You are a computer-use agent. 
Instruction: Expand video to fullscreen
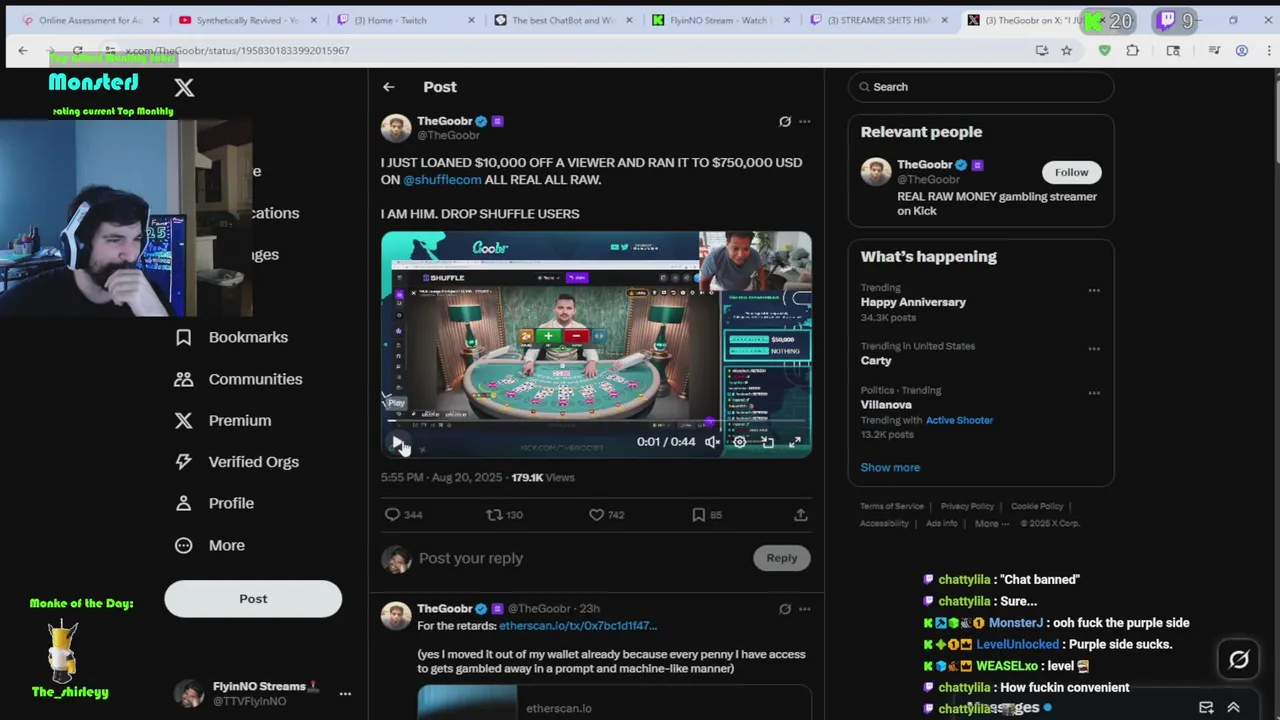pos(795,441)
